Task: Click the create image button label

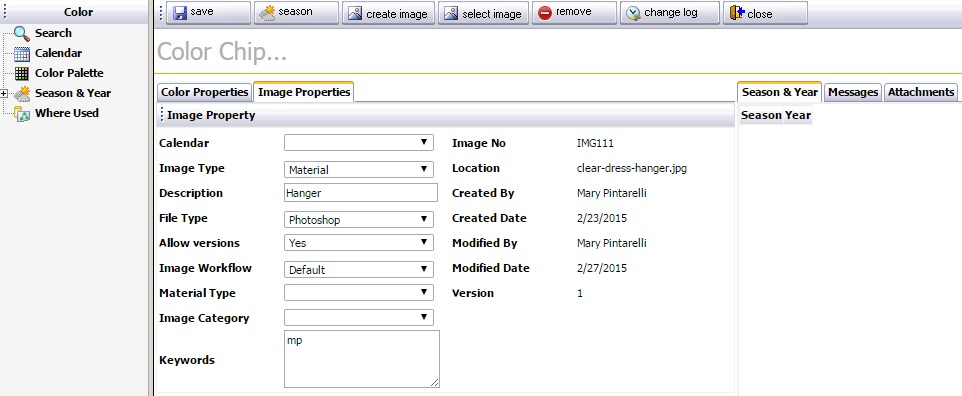Action: tap(397, 14)
